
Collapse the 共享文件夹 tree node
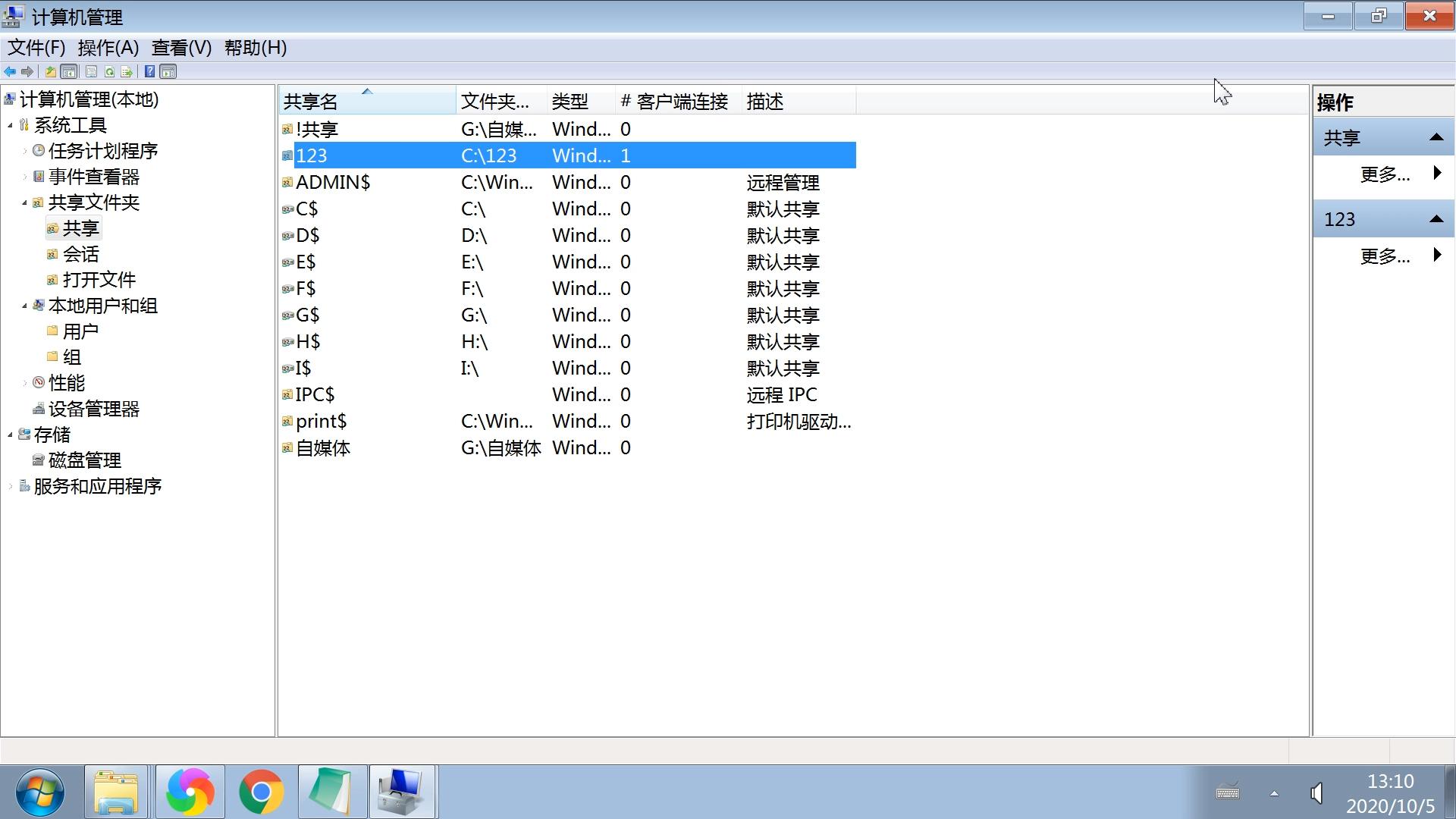point(24,202)
